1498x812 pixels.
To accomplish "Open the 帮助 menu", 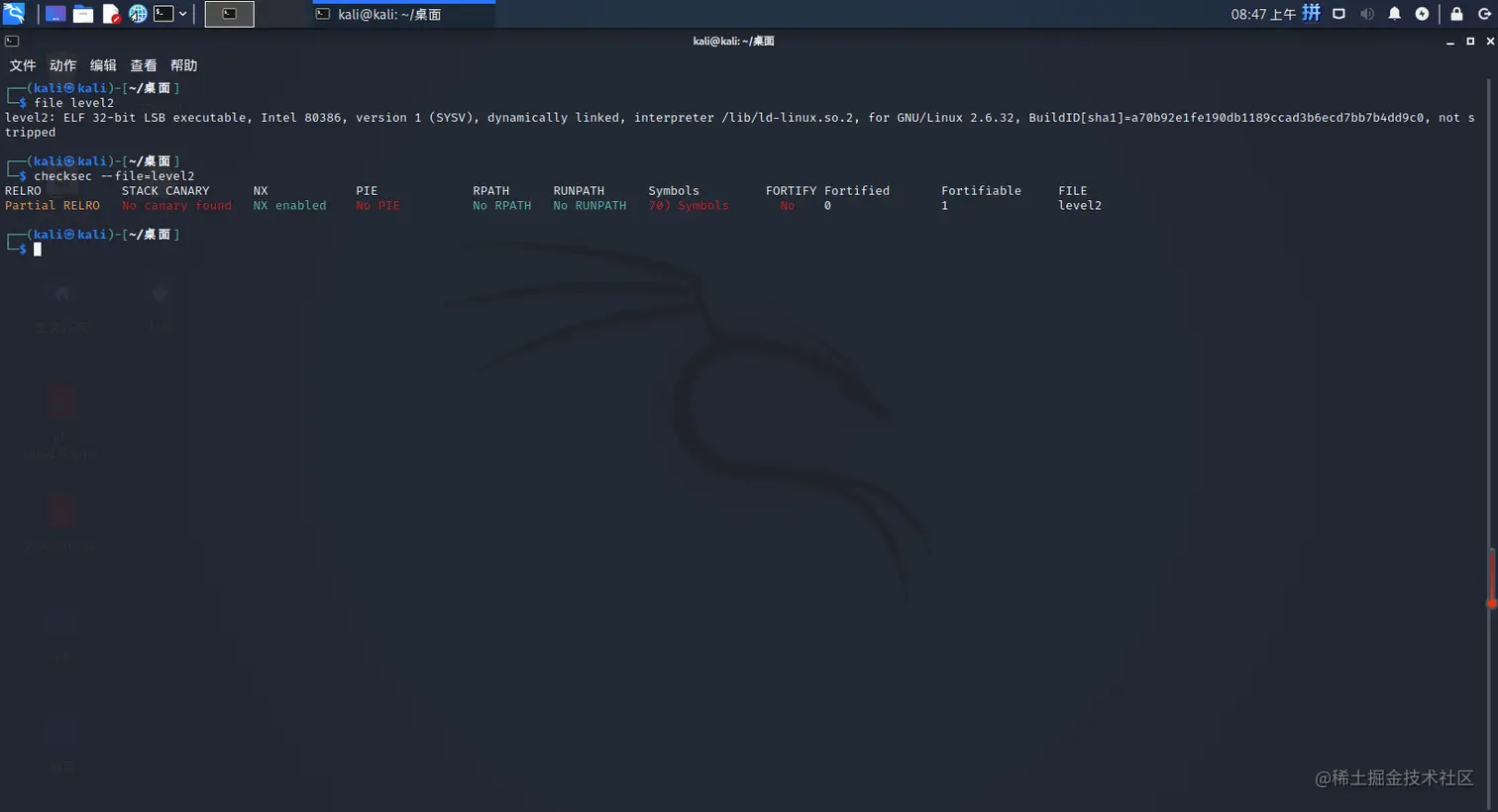I will coord(183,65).
